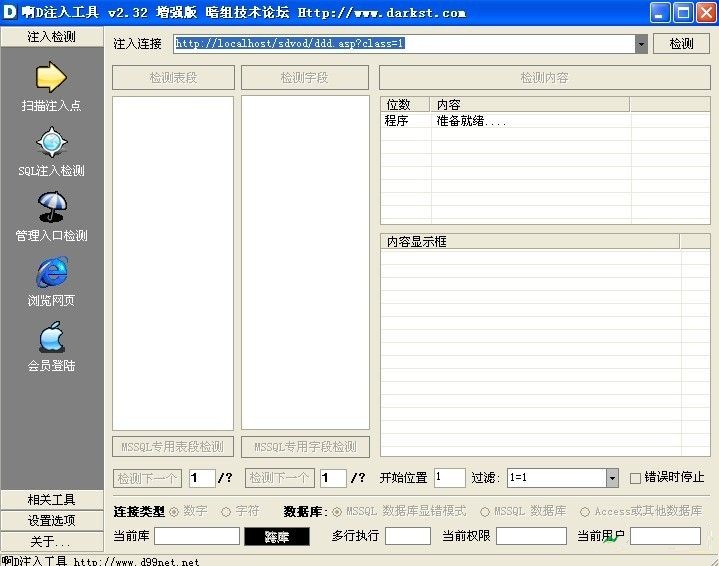Click the 当前权限 input field
Image resolution: width=719 pixels, height=566 pixels.
tap(531, 536)
